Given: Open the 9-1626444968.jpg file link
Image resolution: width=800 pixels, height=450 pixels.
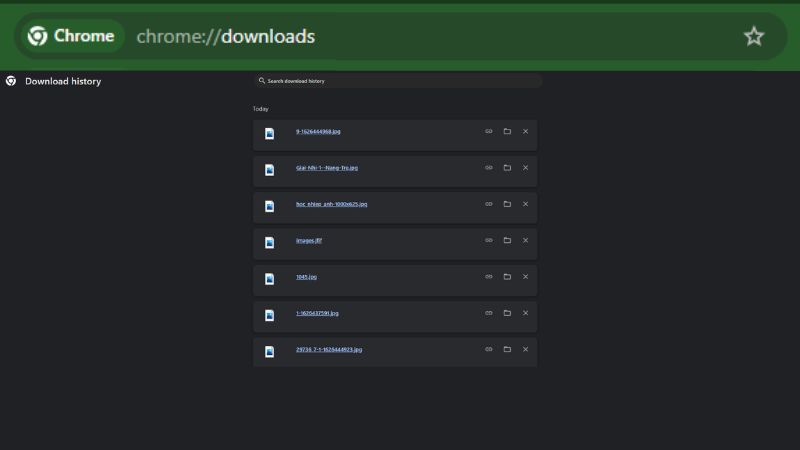Looking at the screenshot, I should [x=318, y=131].
